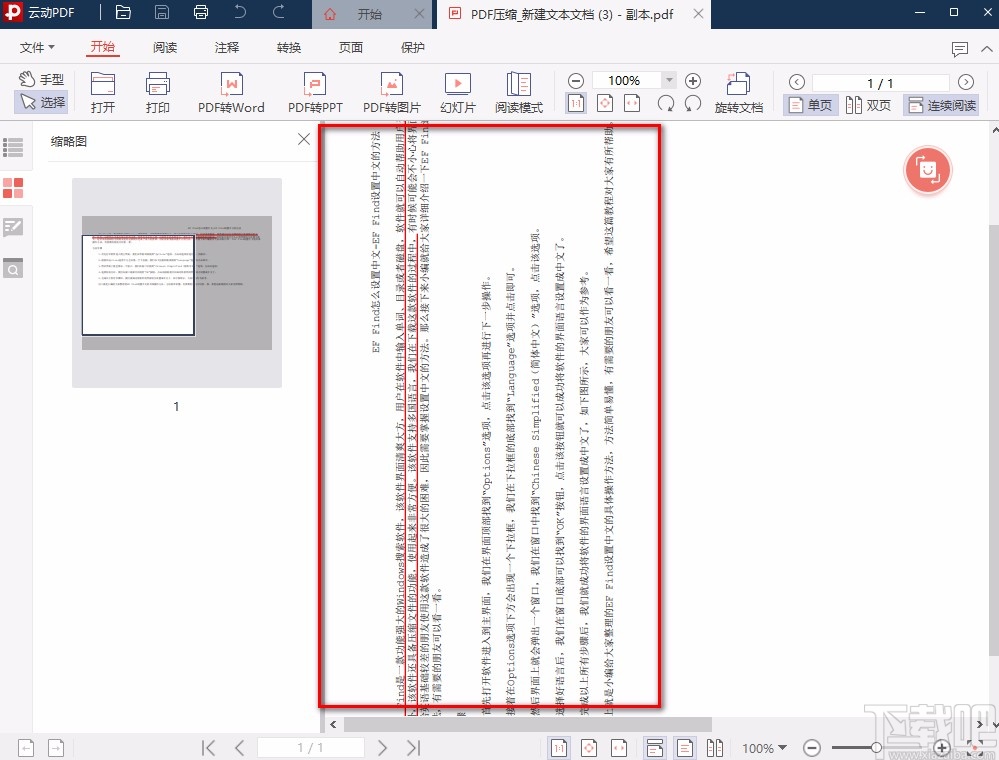Select the 页面 ribbon tab

tap(350, 48)
